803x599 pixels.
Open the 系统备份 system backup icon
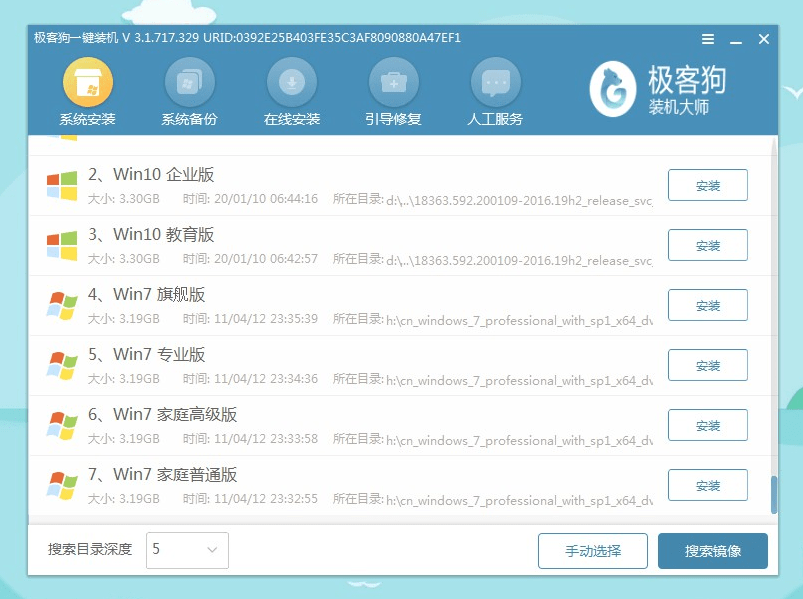coord(189,82)
